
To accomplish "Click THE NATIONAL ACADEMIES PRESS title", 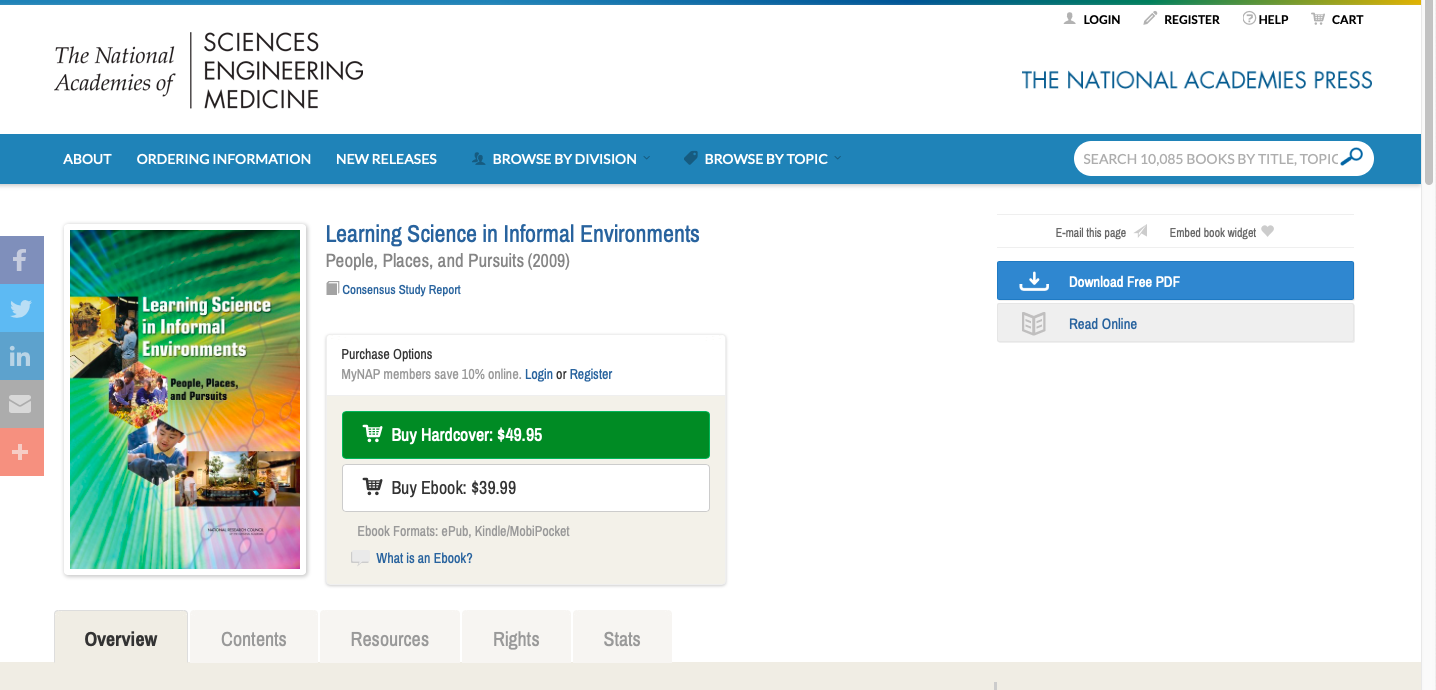I will [1197, 80].
